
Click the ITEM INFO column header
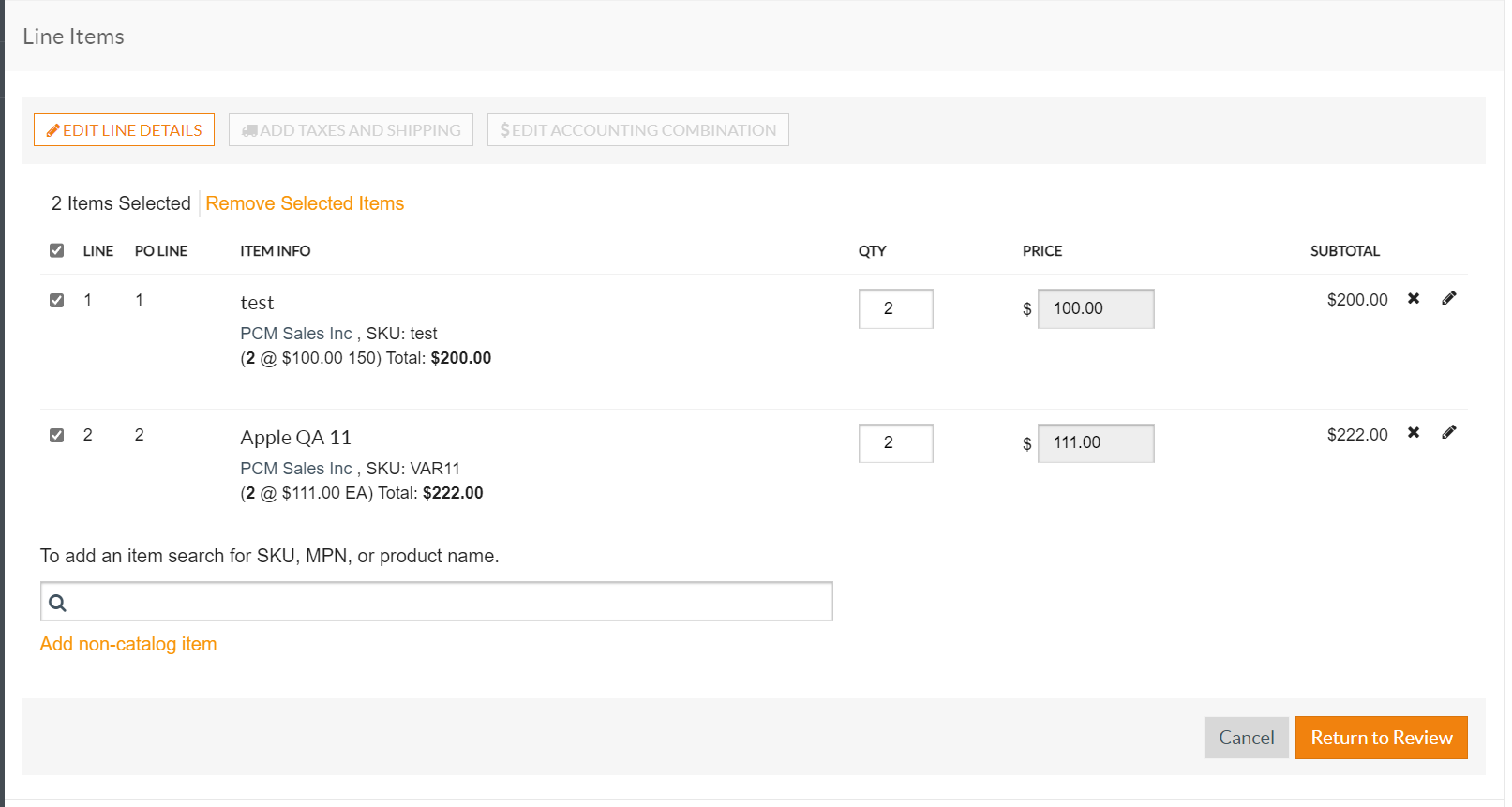click(x=276, y=251)
